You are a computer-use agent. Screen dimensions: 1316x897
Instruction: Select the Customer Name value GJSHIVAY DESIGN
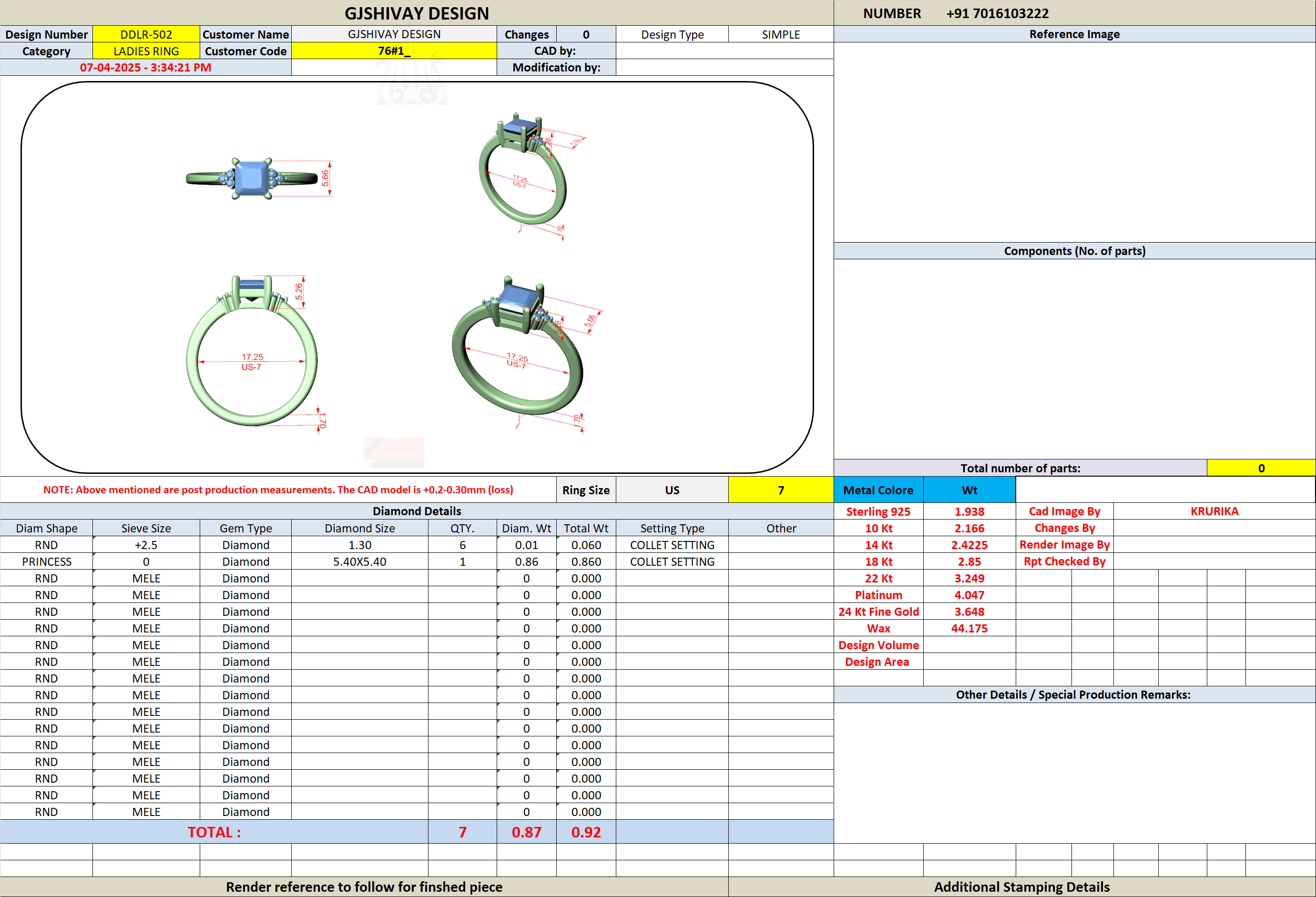tap(394, 34)
